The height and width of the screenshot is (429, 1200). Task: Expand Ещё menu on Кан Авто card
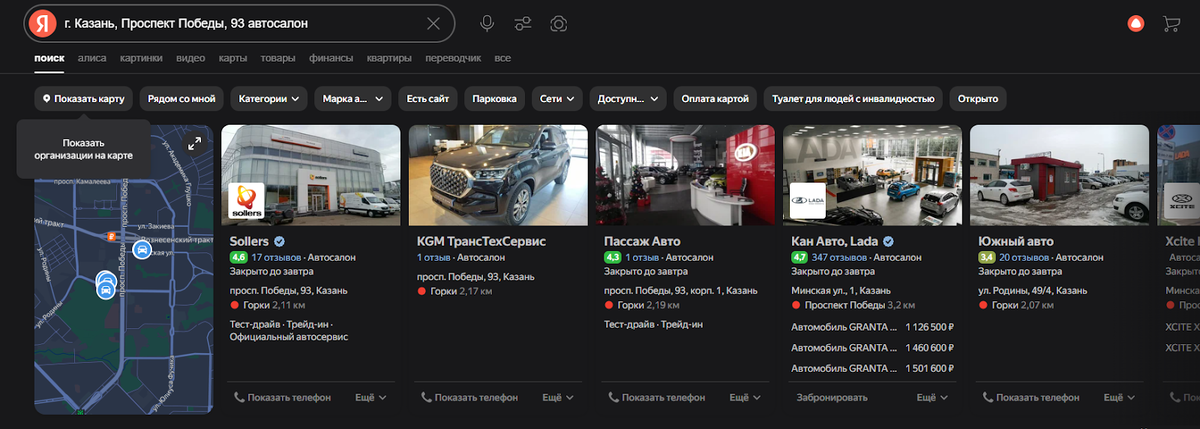(x=933, y=397)
